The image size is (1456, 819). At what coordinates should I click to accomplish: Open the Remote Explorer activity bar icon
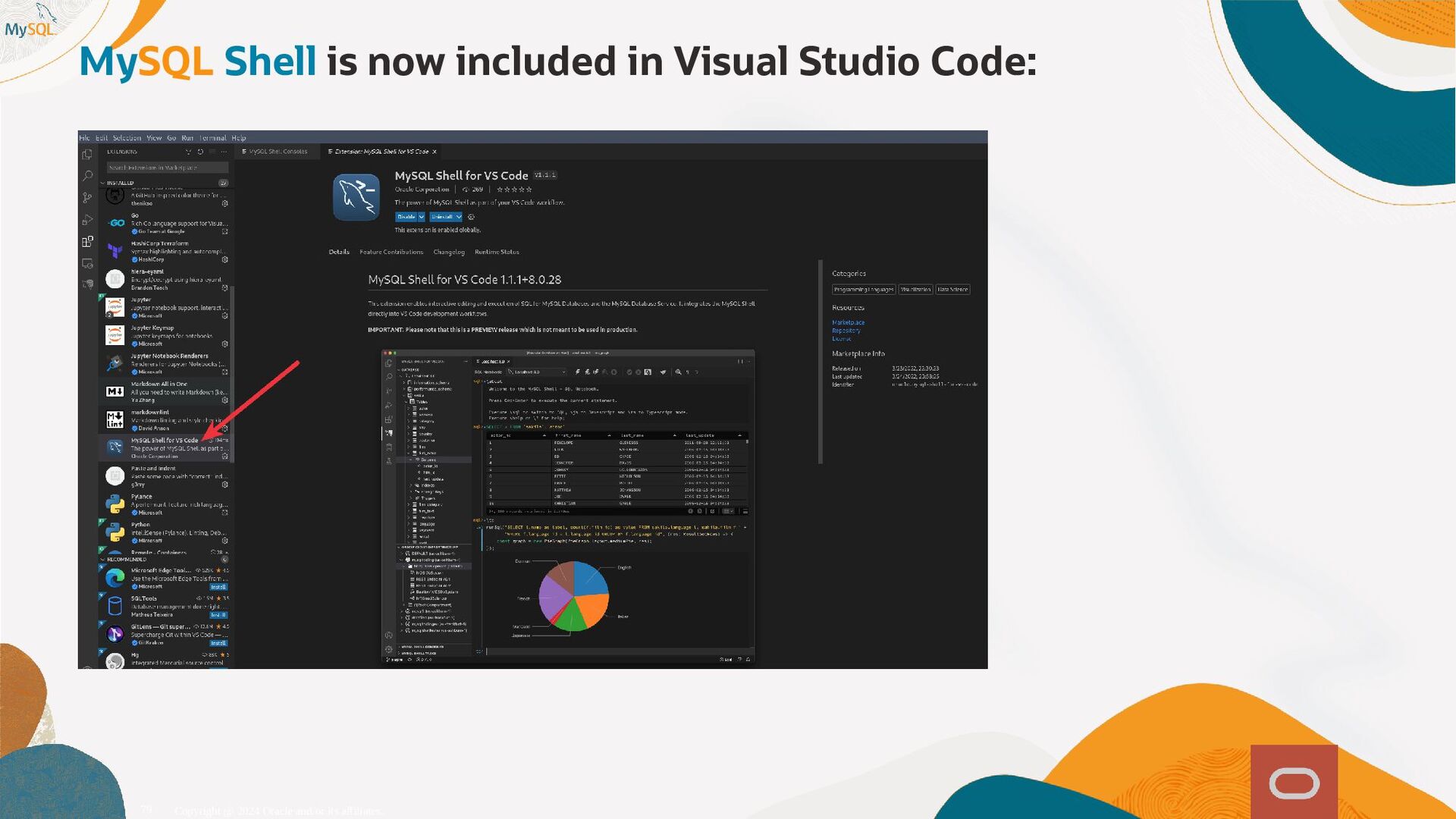[87, 264]
